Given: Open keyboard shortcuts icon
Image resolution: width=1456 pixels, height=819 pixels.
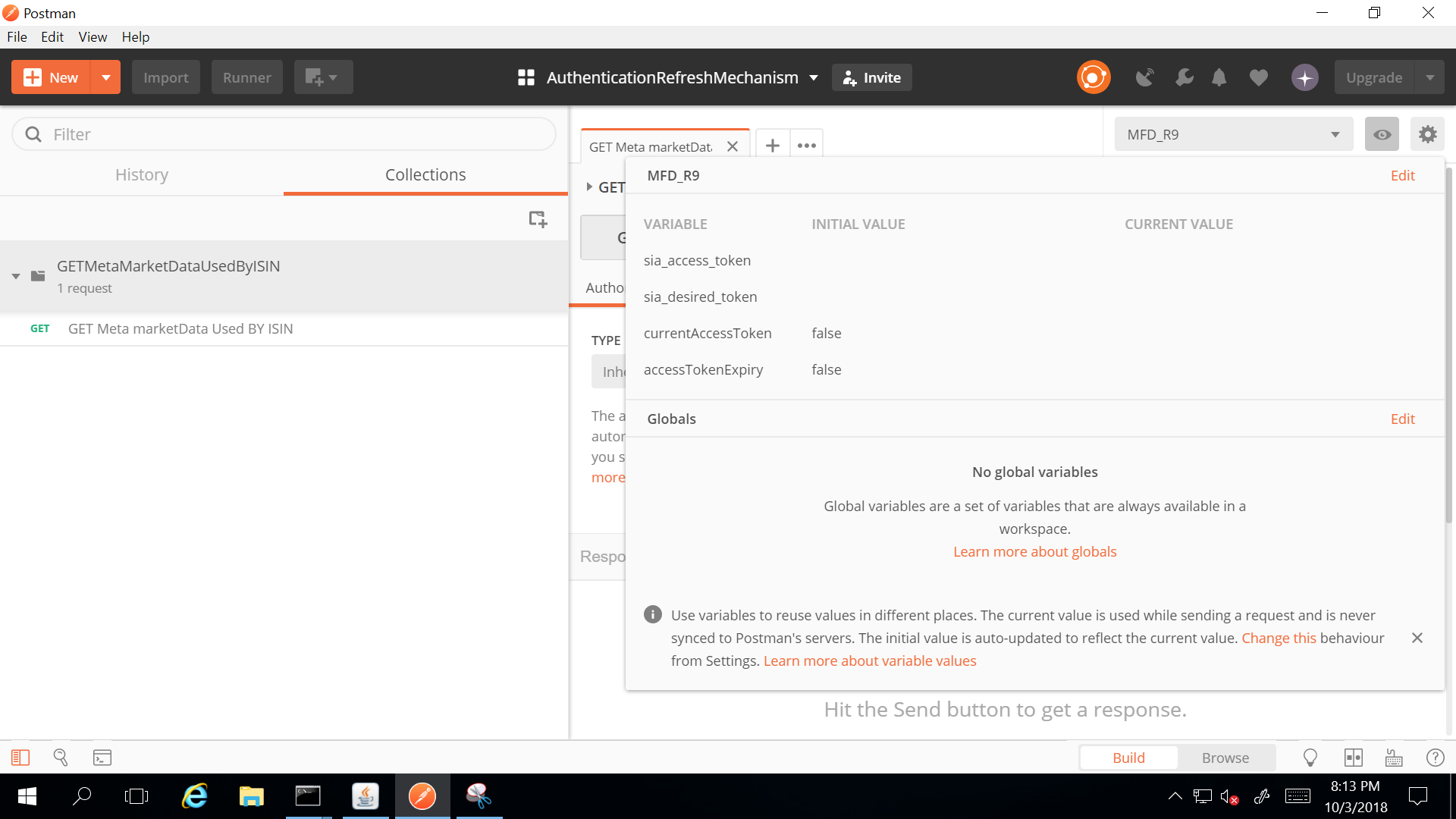Looking at the screenshot, I should pos(1392,757).
